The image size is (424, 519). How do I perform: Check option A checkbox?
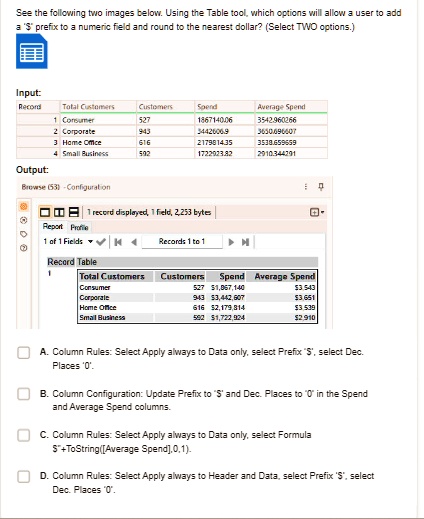(24, 353)
